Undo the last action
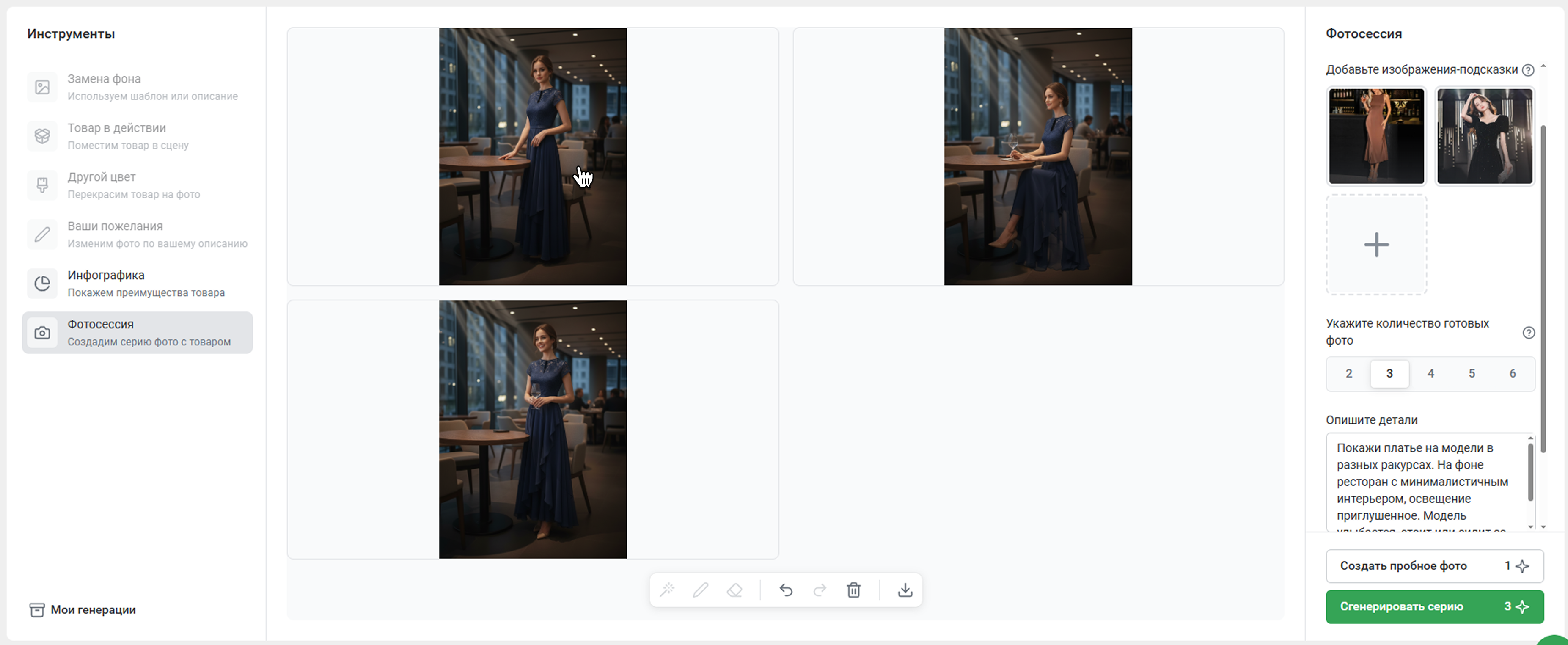The height and width of the screenshot is (645, 1568). tap(786, 590)
